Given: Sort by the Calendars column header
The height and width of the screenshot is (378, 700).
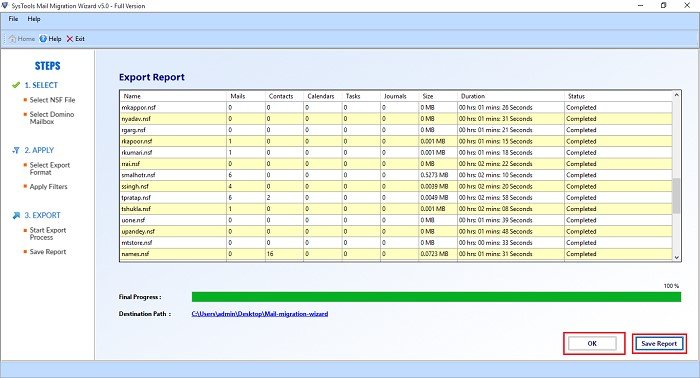Looking at the screenshot, I should pos(322,96).
